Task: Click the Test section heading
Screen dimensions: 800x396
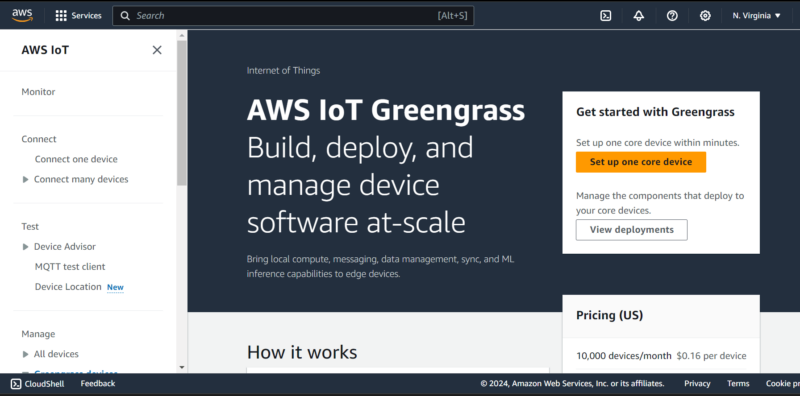Action: pos(30,227)
